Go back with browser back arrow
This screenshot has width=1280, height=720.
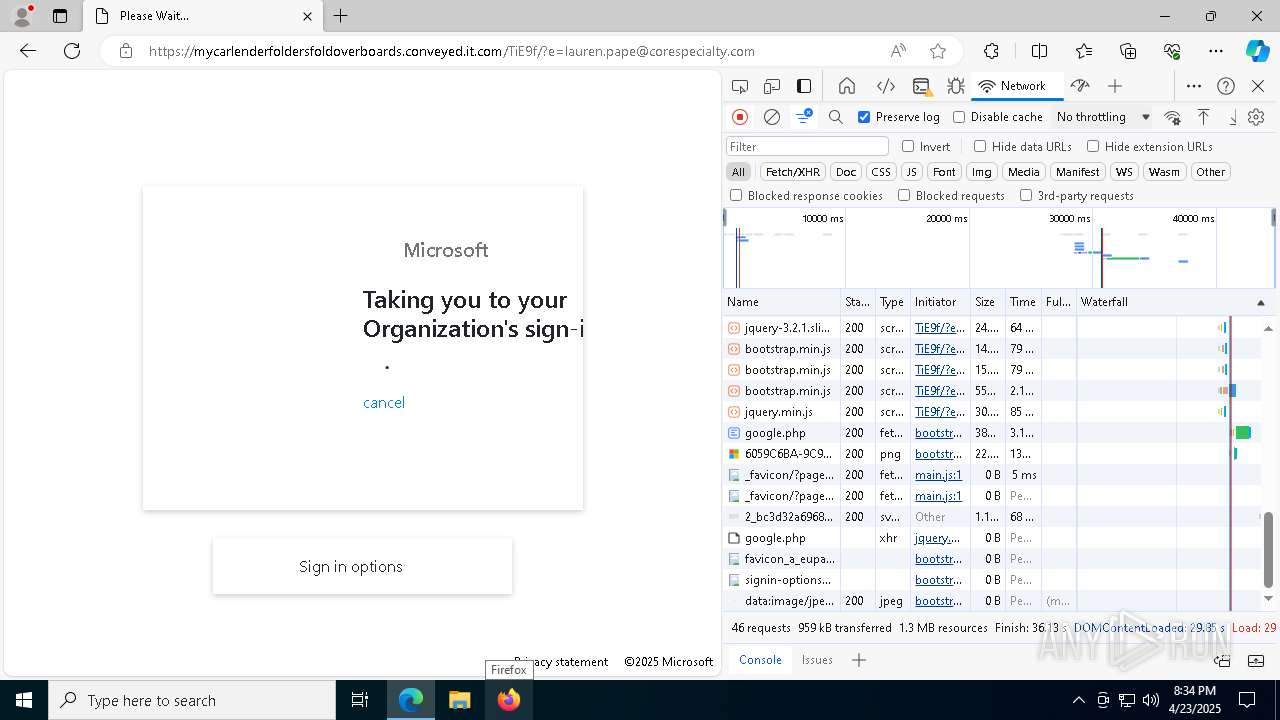28,51
